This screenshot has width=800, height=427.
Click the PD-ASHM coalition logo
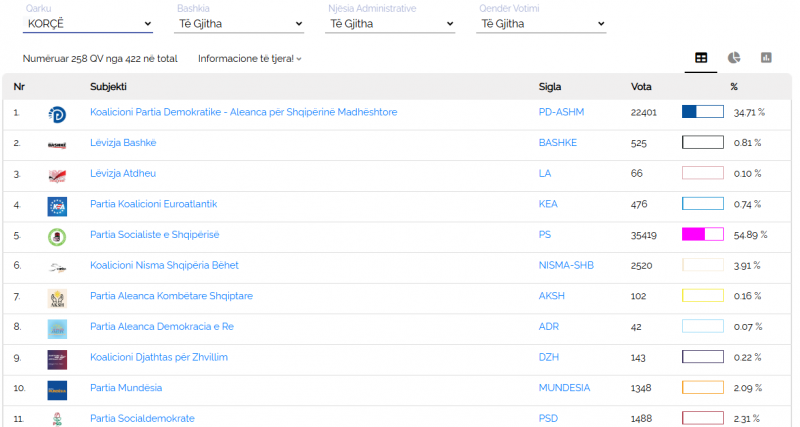tap(57, 114)
